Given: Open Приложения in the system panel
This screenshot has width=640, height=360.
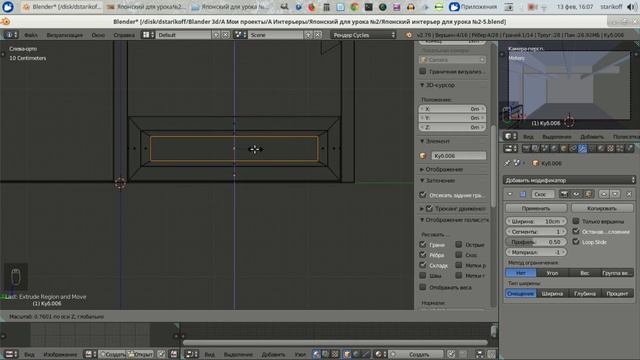Looking at the screenshot, I should (x=473, y=7).
